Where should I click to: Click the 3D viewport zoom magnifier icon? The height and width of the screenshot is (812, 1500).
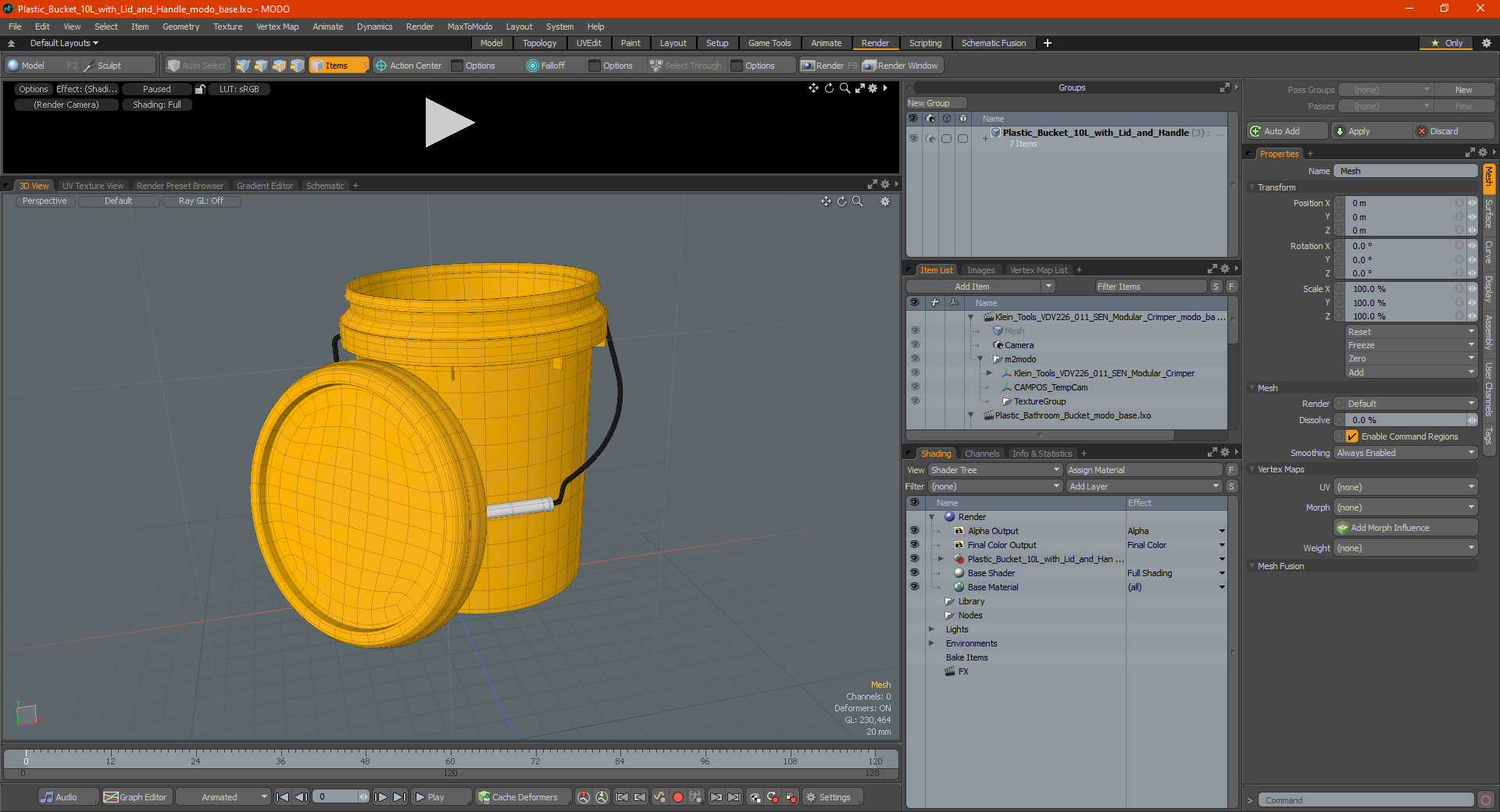tap(857, 201)
